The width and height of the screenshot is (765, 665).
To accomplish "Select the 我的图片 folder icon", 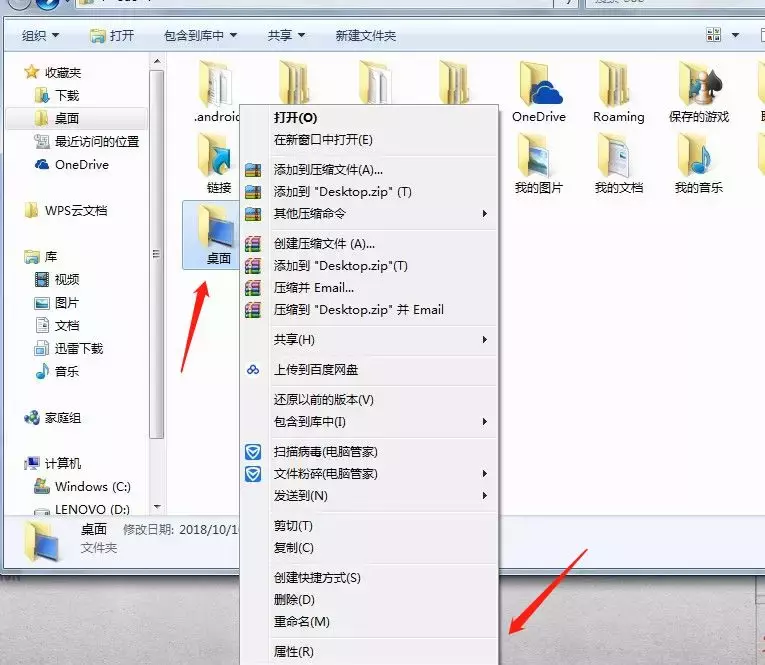I will pyautogui.click(x=535, y=156).
